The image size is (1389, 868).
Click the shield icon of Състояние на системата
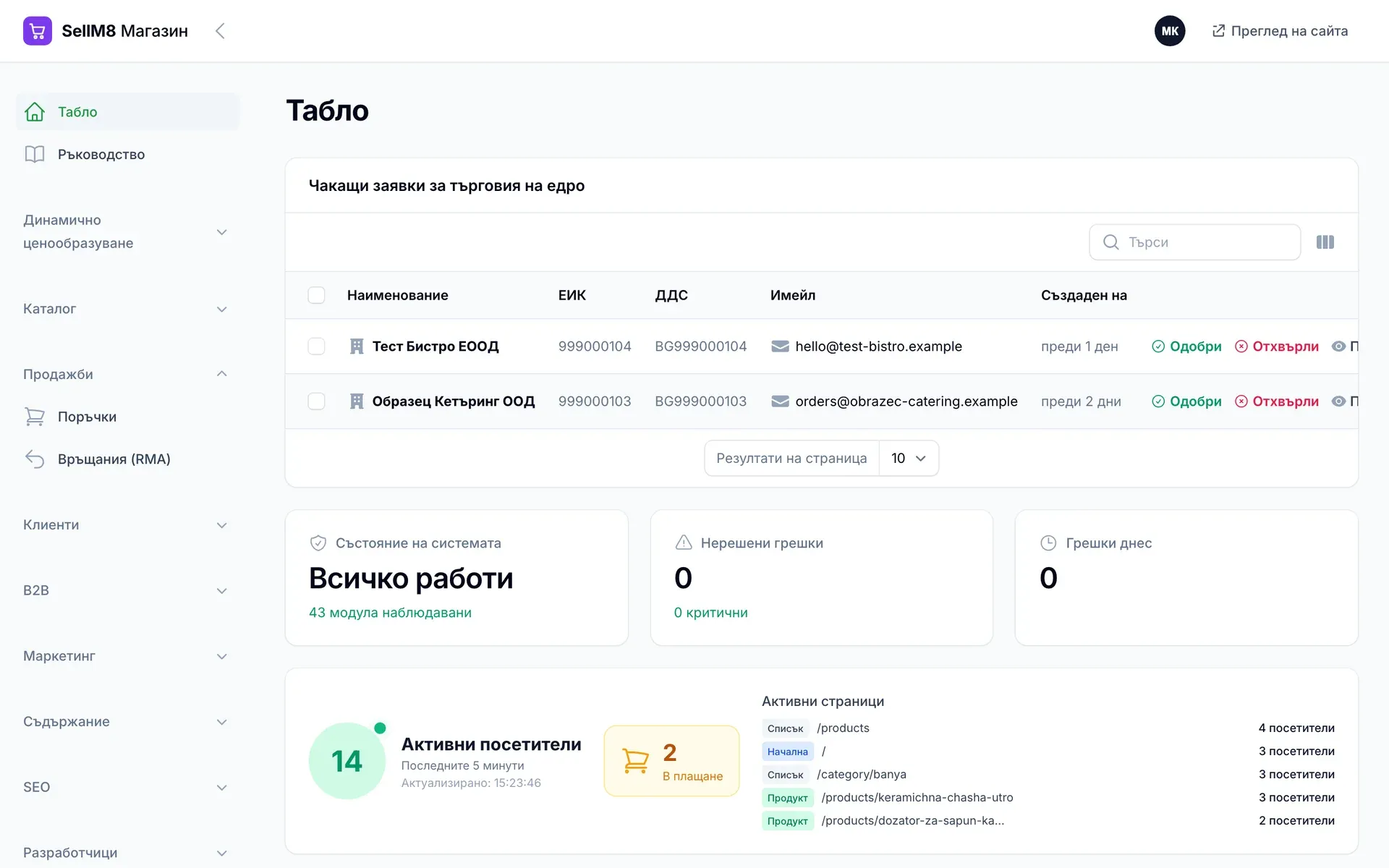pyautogui.click(x=318, y=542)
